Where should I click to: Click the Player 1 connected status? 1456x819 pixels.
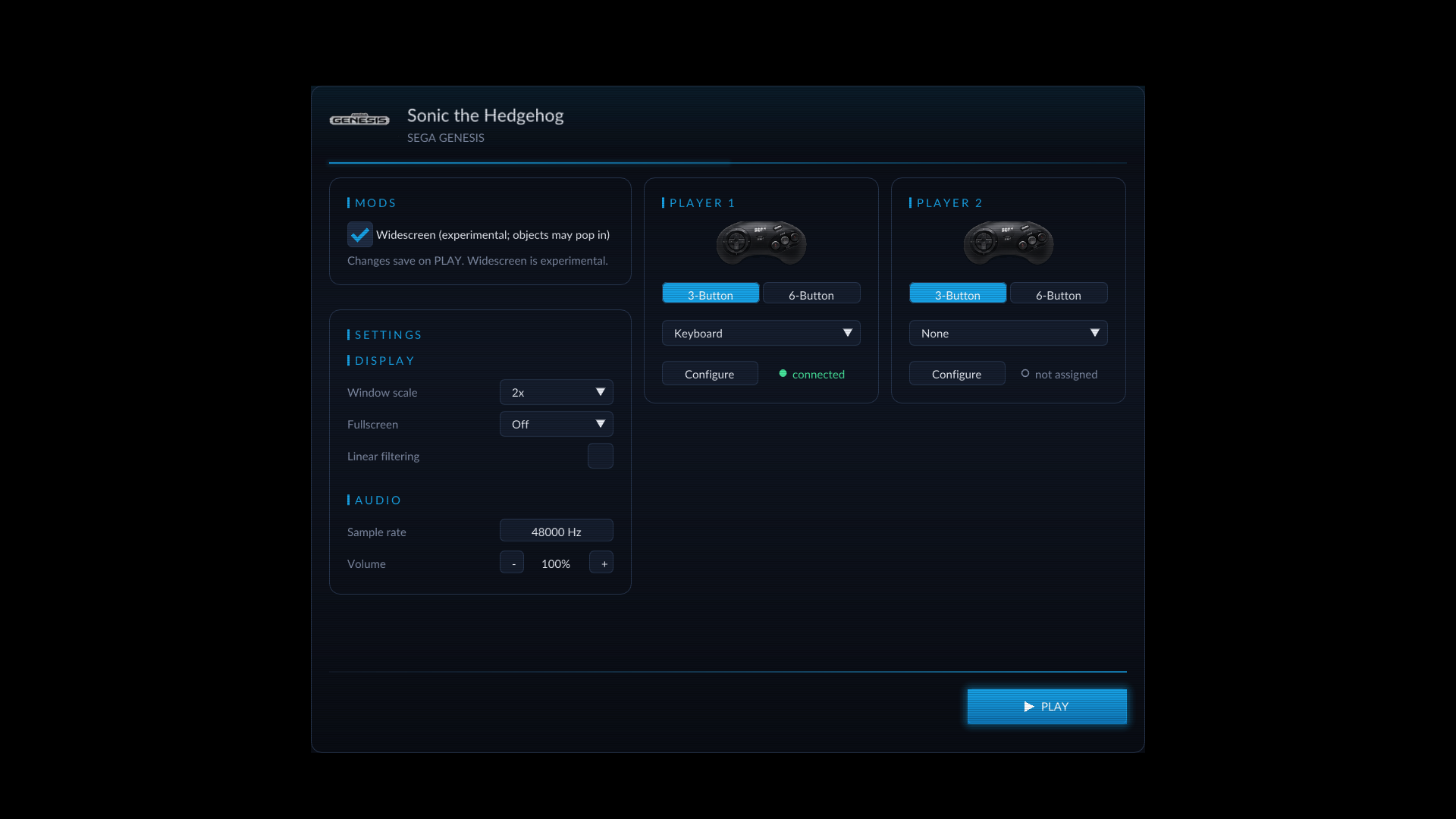[x=811, y=374]
